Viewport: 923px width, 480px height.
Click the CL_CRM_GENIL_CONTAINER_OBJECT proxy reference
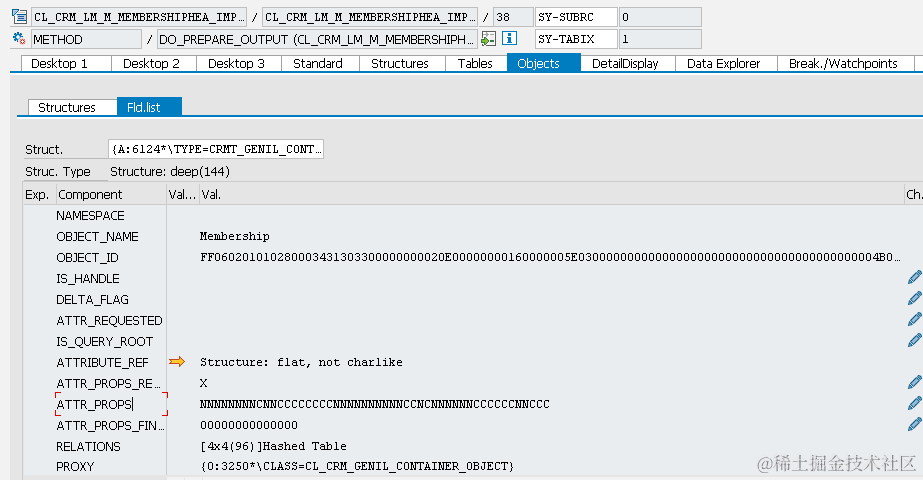coord(357,466)
